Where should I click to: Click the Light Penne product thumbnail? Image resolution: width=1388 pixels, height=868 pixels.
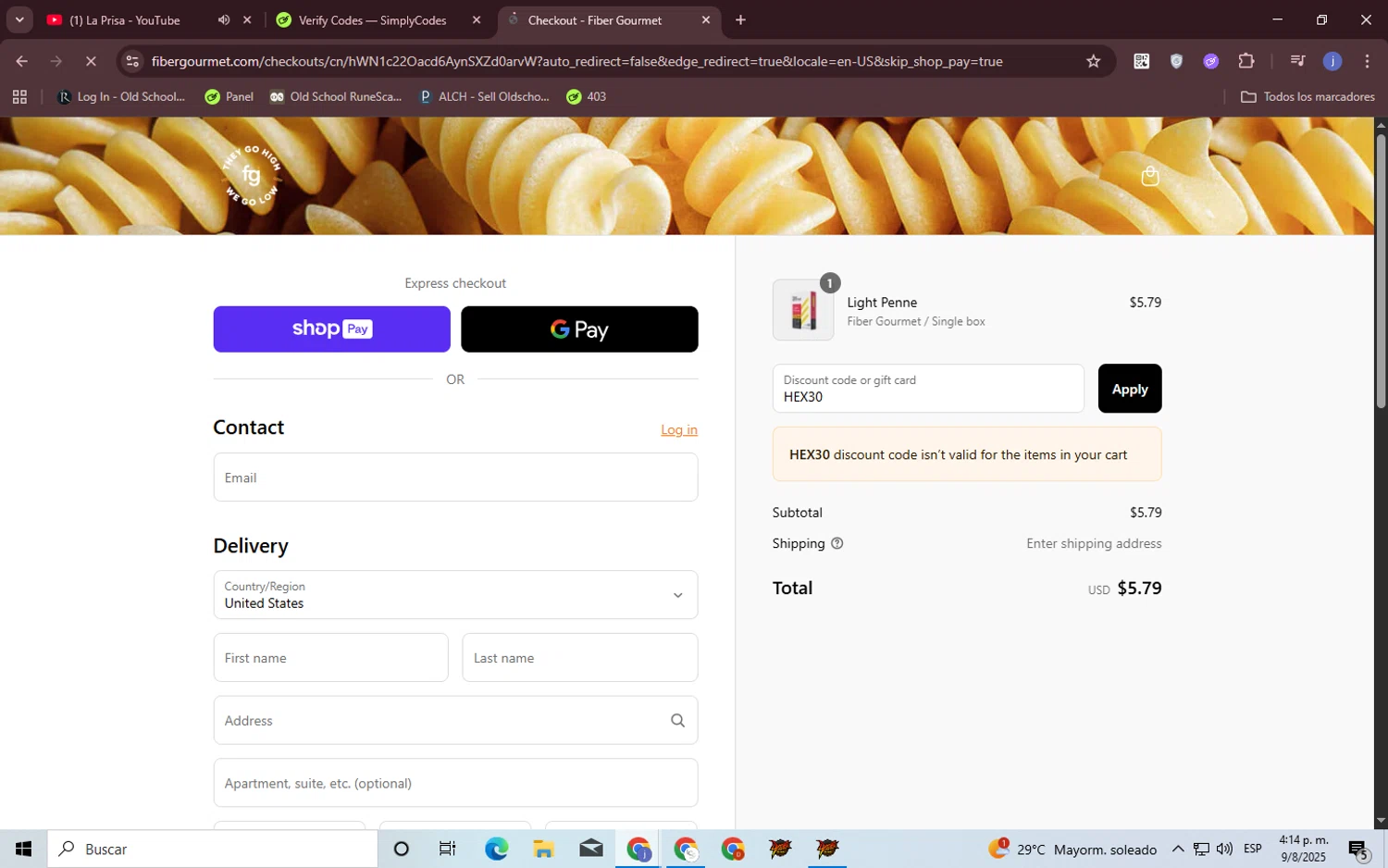[x=803, y=310]
